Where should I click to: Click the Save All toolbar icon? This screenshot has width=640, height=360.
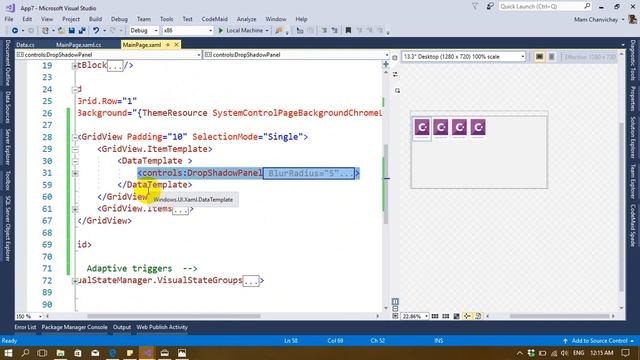click(82, 31)
